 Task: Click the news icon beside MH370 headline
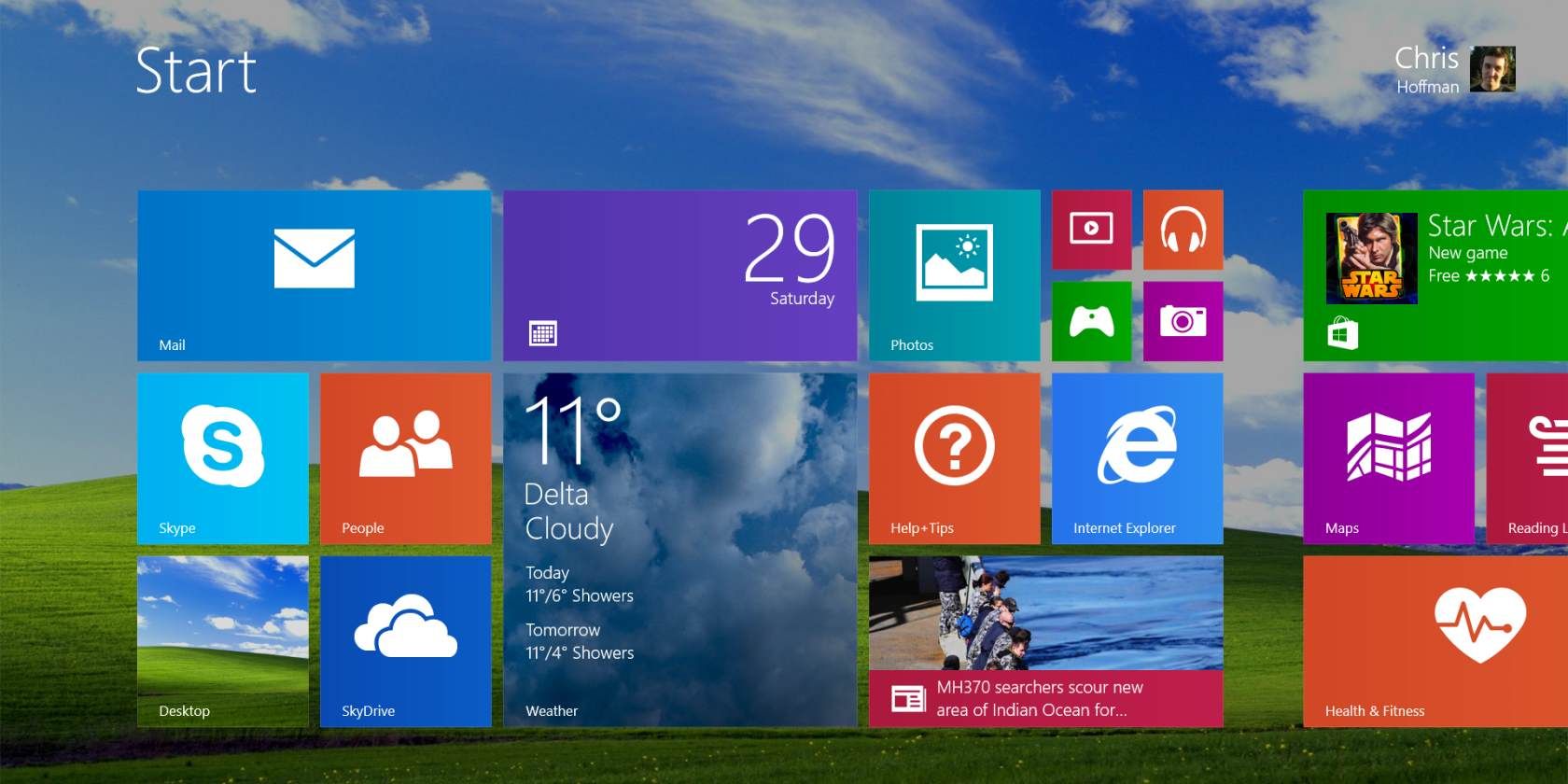coord(907,698)
